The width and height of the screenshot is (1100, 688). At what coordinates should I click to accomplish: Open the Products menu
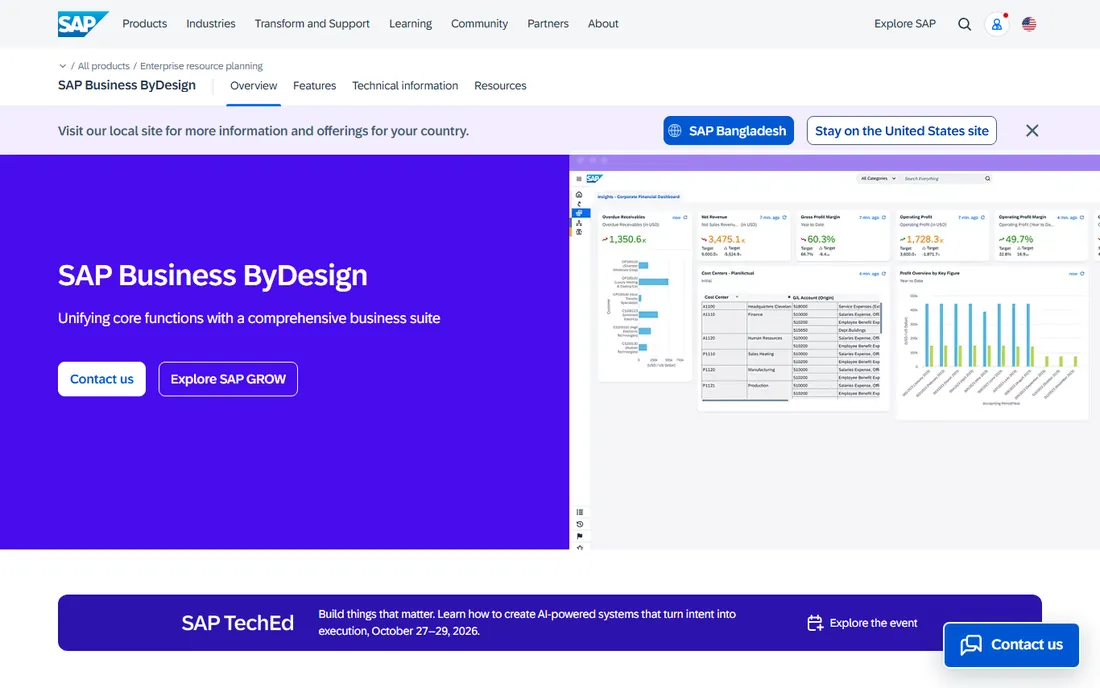pos(145,24)
